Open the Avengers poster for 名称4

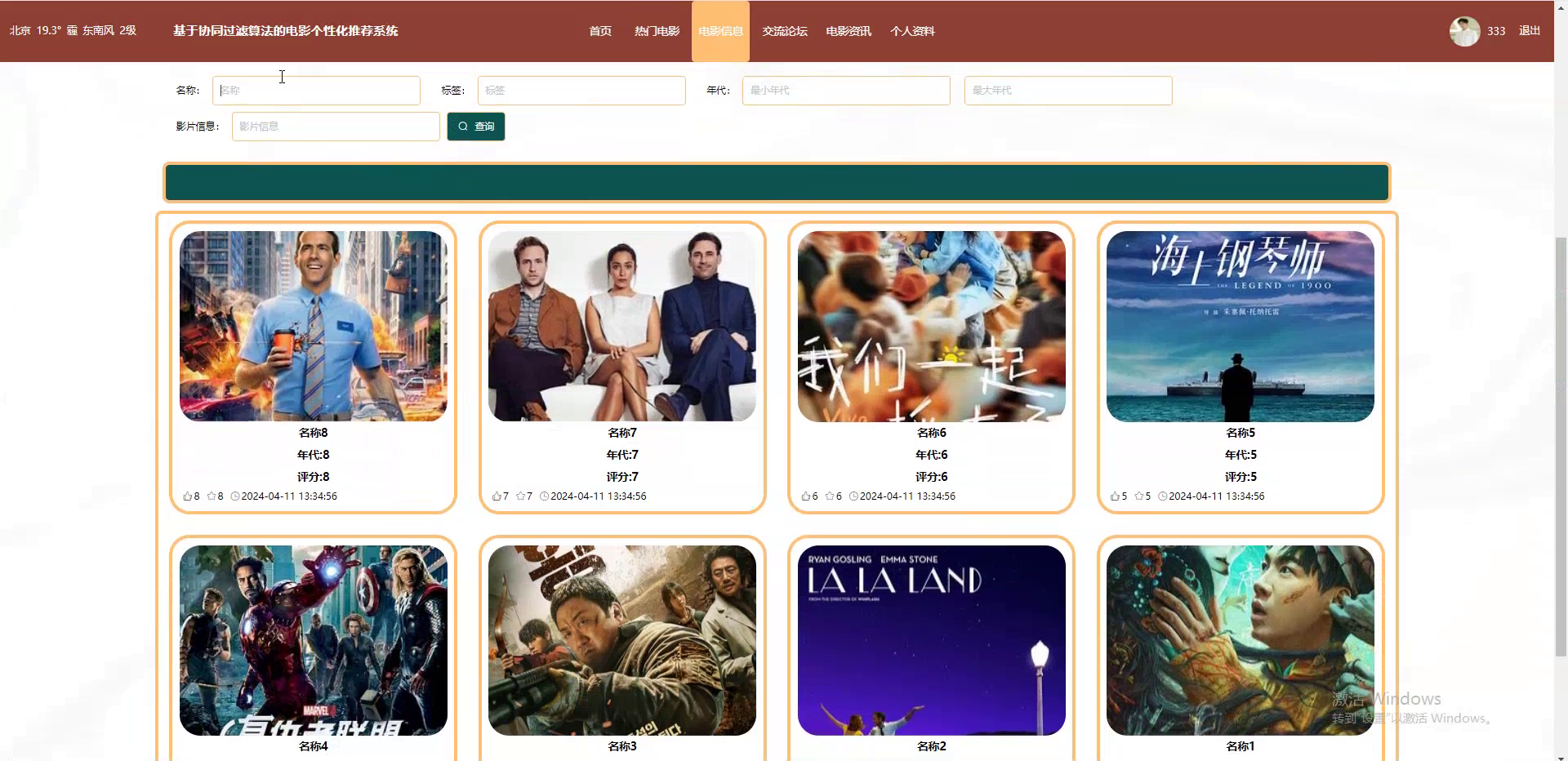(x=314, y=641)
